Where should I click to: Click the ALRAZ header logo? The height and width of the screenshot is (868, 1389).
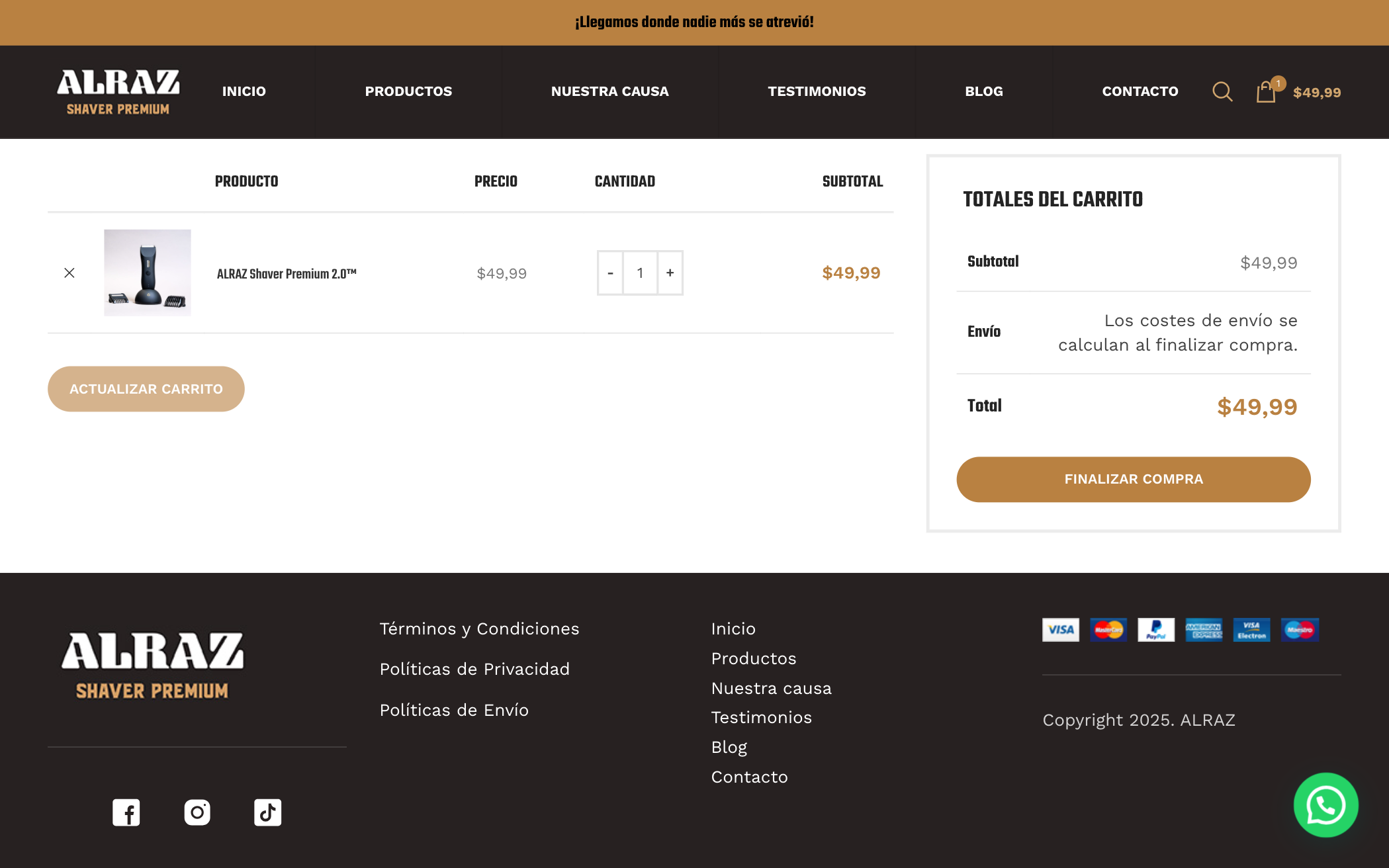point(118,92)
